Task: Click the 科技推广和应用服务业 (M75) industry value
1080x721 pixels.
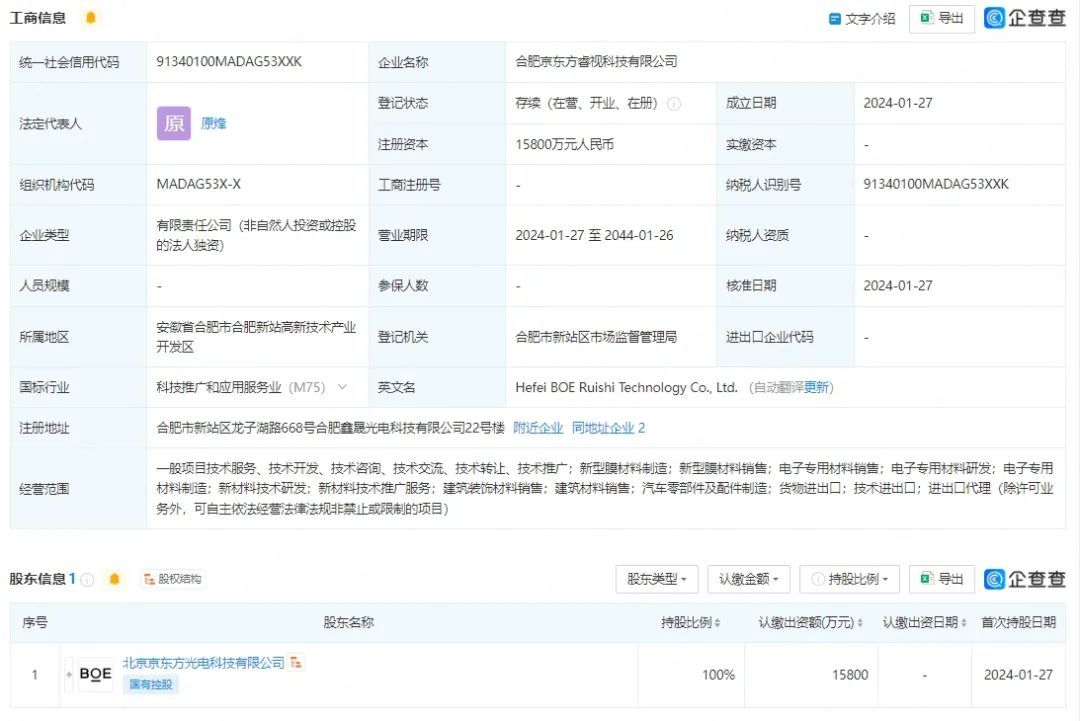Action: [240, 388]
